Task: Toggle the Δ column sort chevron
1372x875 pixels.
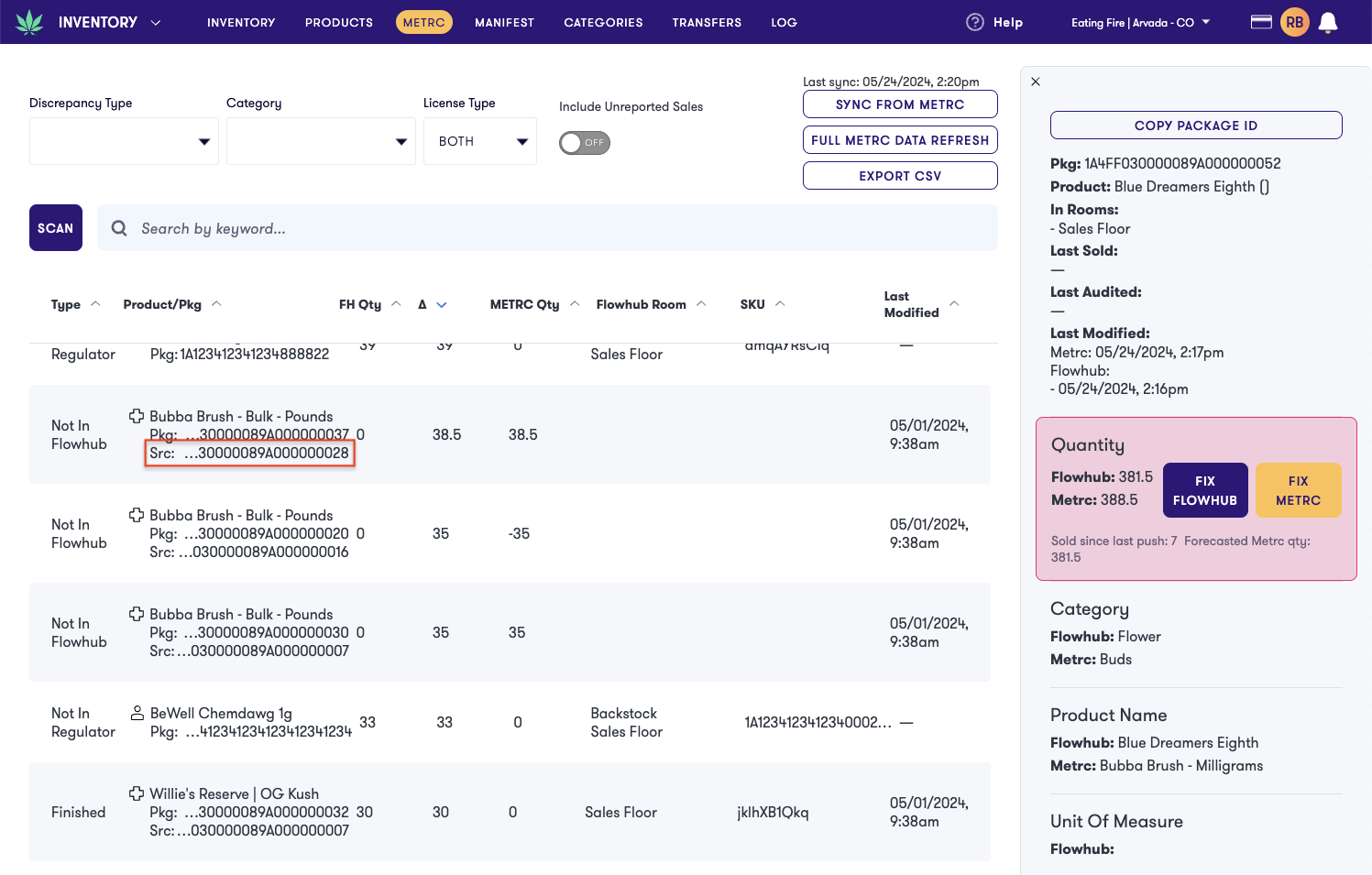Action: [x=441, y=303]
